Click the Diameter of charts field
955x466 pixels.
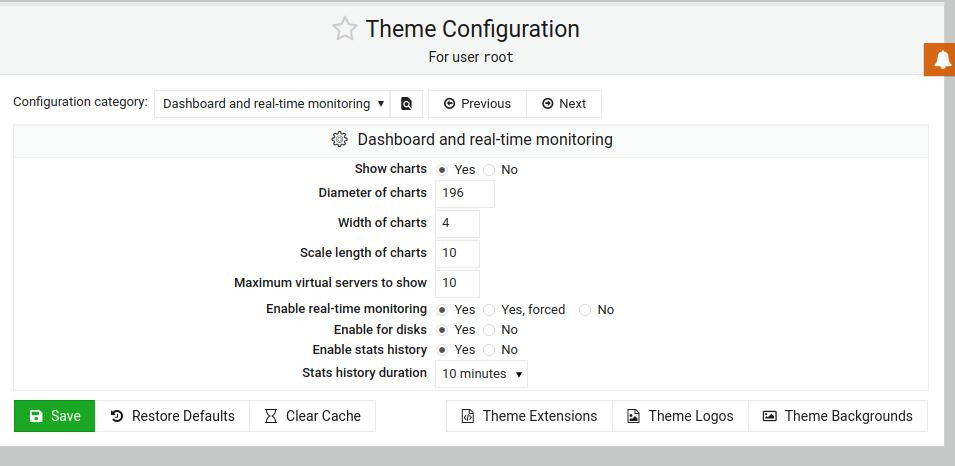click(465, 193)
